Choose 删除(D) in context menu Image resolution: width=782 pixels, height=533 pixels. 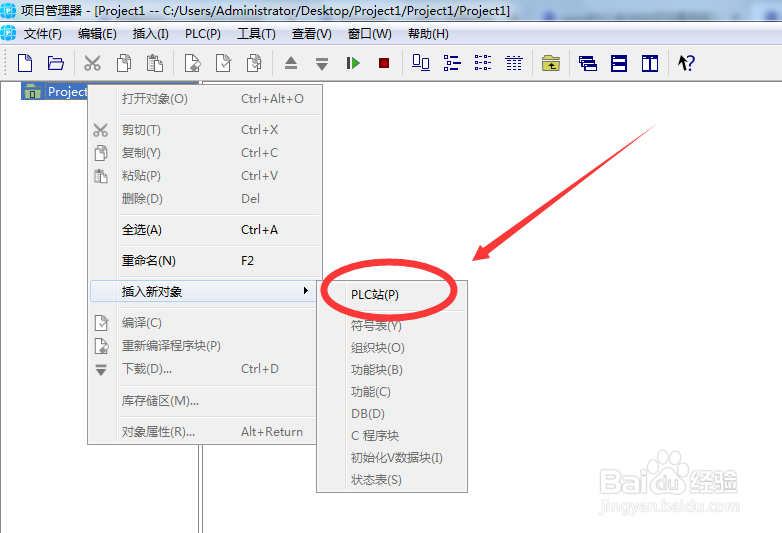pos(204,199)
